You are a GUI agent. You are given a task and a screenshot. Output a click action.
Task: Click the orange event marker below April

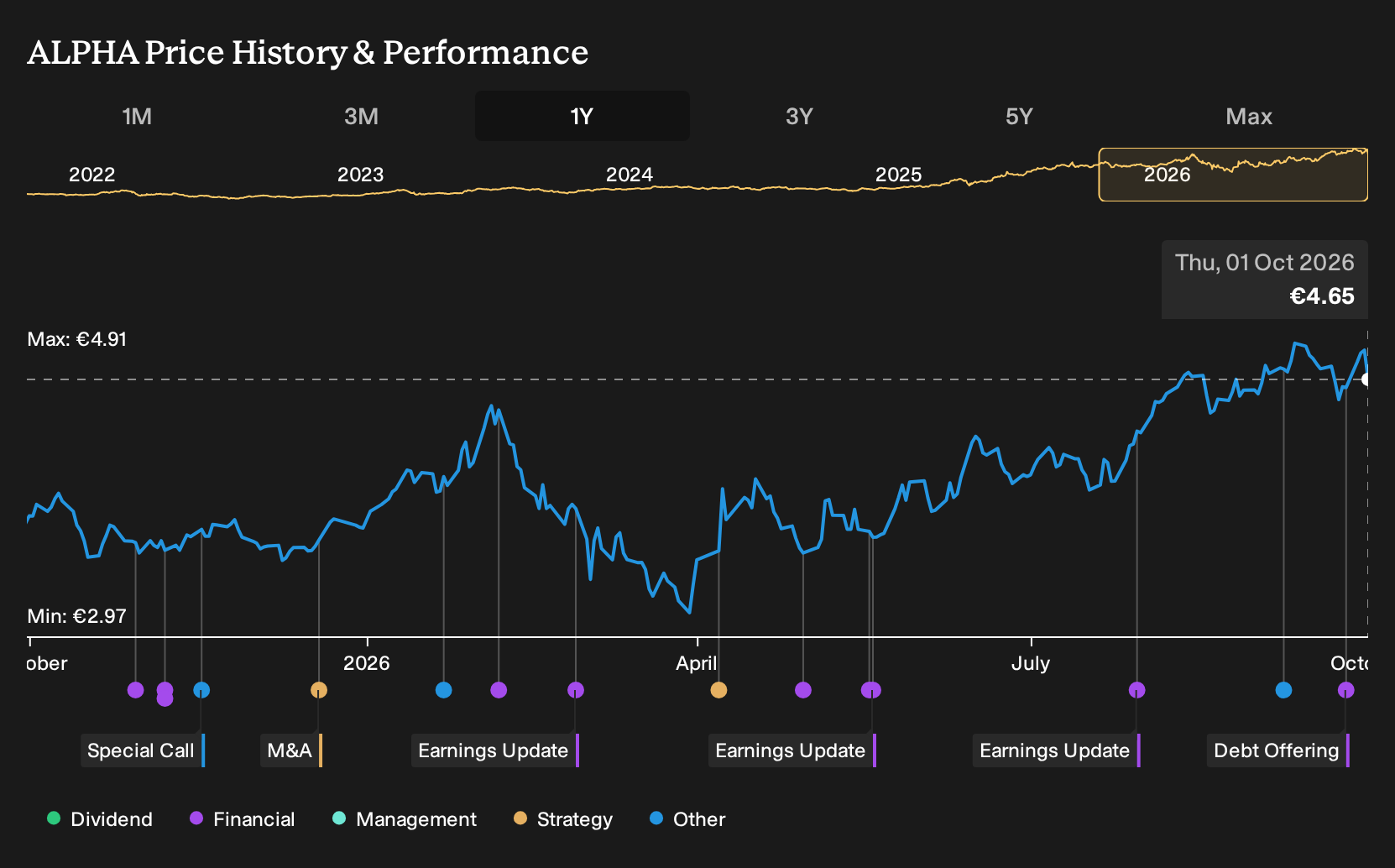(718, 690)
